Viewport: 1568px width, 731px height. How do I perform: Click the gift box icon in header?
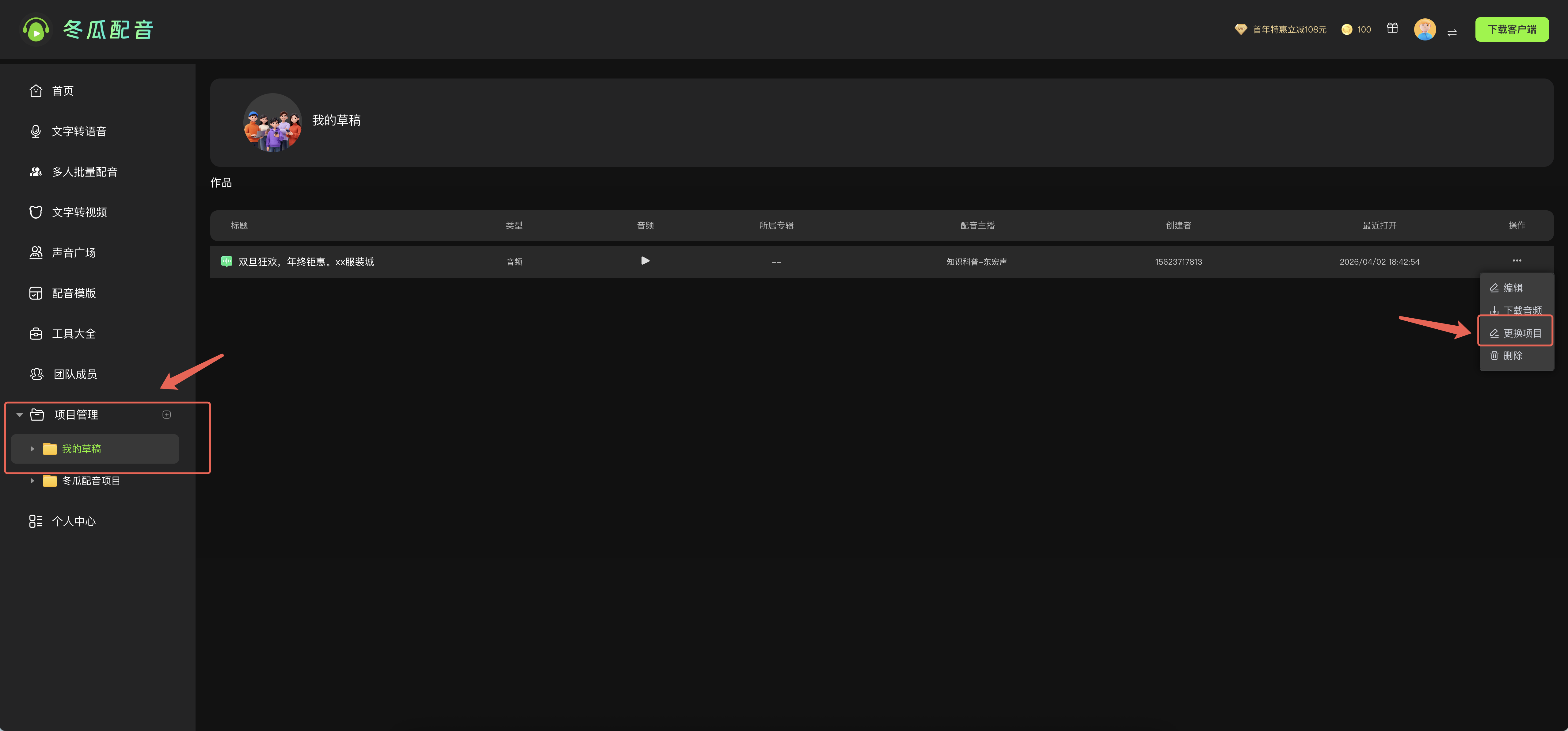[x=1392, y=29]
